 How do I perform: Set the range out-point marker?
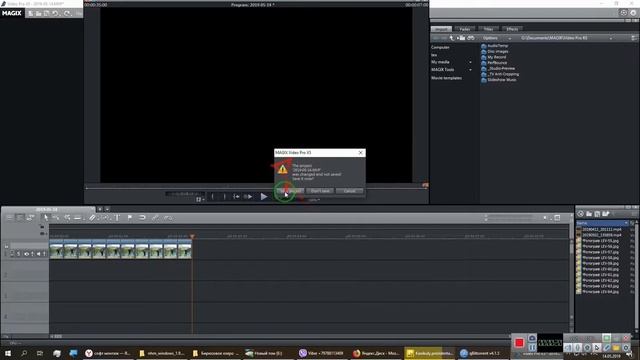(x=224, y=197)
